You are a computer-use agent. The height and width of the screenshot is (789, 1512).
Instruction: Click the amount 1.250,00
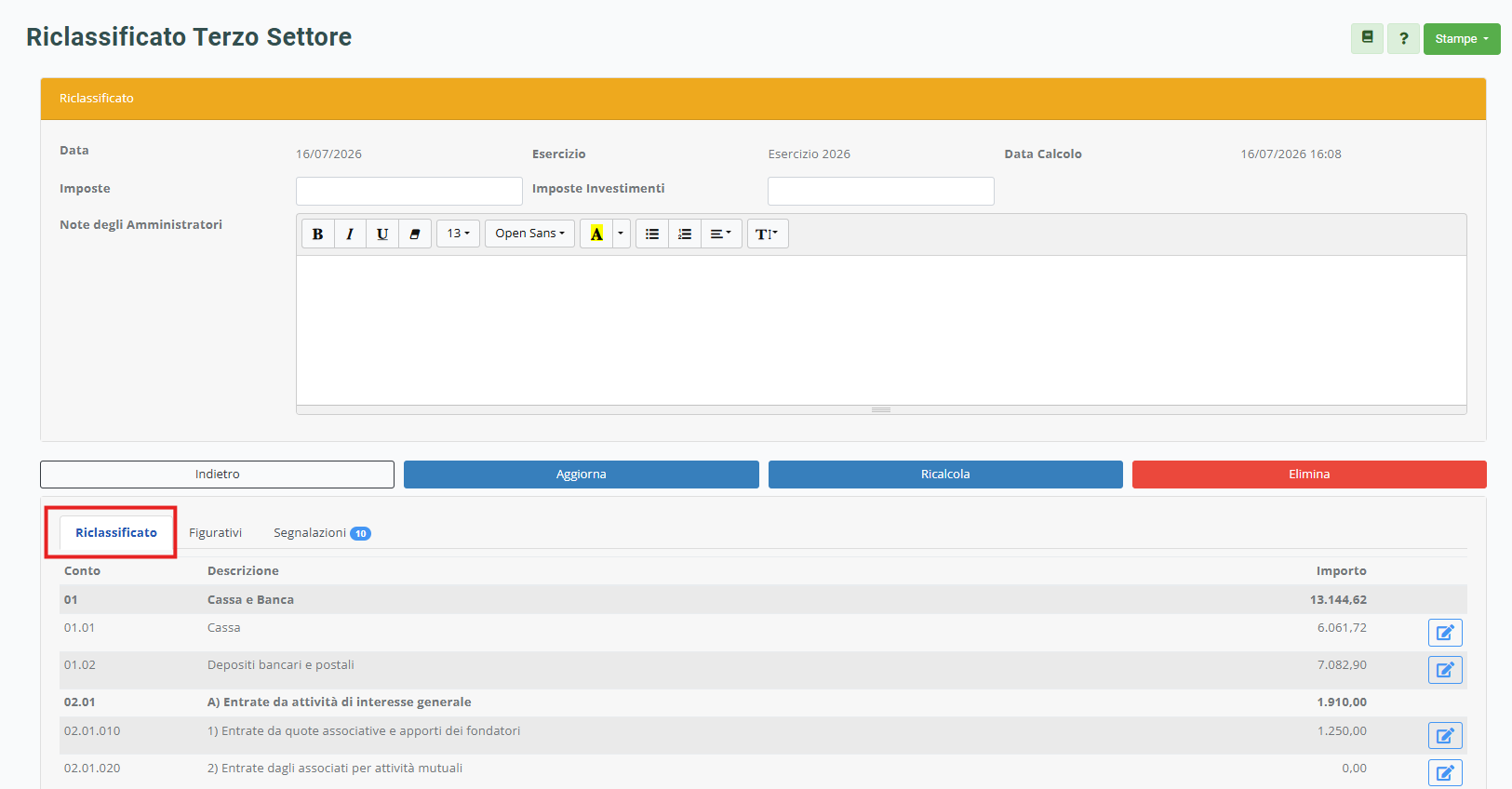[1342, 731]
